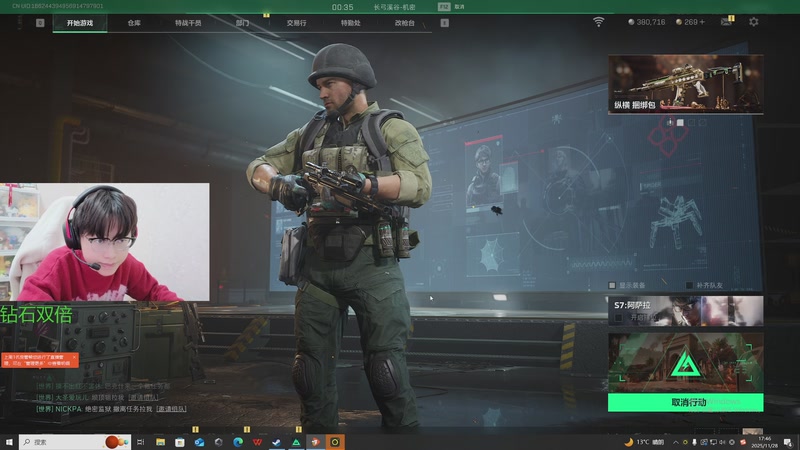Open File Explorer from the taskbar
This screenshot has height=450, width=800.
160,442
